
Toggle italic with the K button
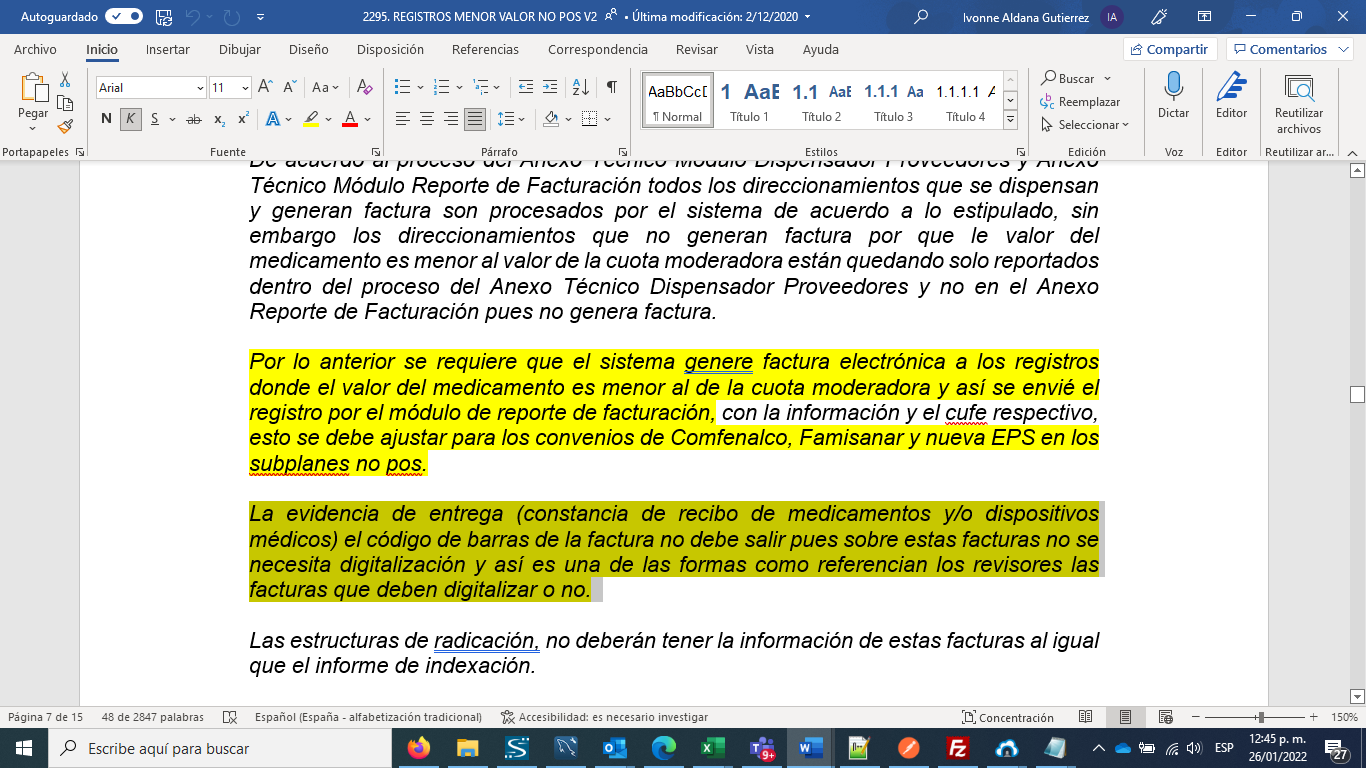click(131, 119)
